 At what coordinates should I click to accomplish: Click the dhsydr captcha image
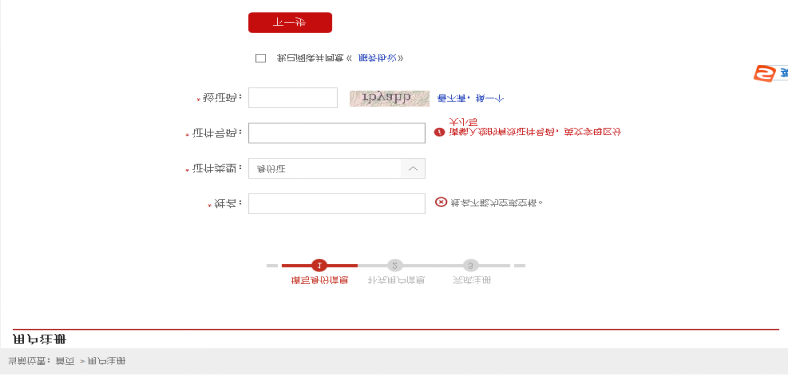[x=389, y=99]
